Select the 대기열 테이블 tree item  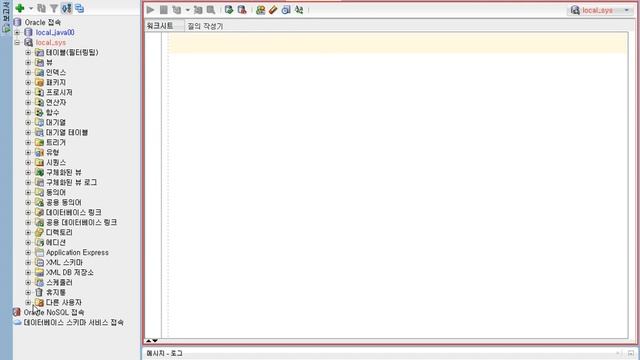(x=67, y=132)
